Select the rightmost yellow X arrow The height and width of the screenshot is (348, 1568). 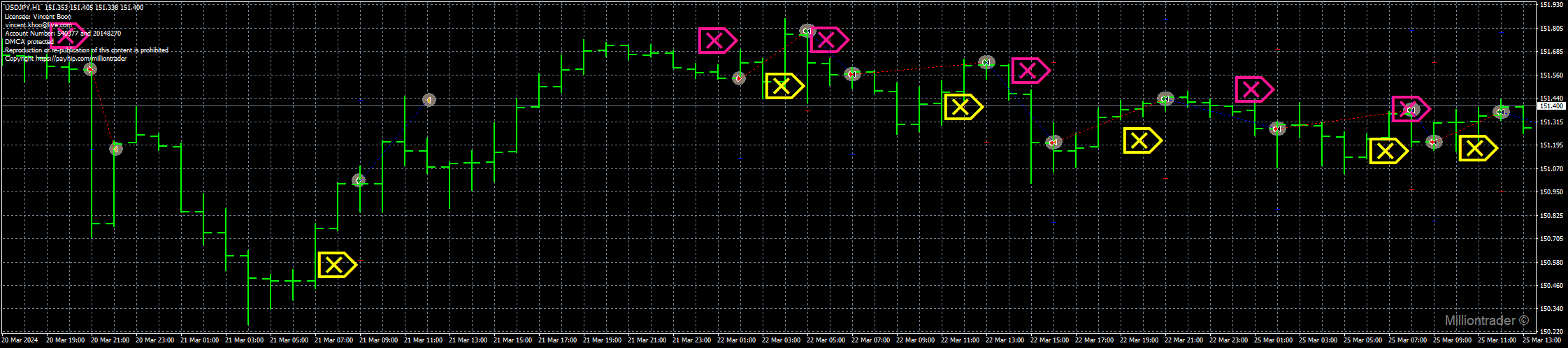[x=1478, y=147]
